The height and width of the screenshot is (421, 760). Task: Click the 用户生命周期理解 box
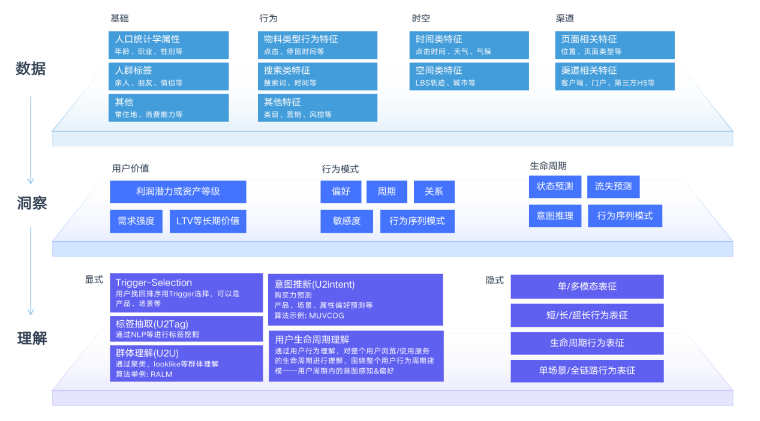tap(356, 357)
